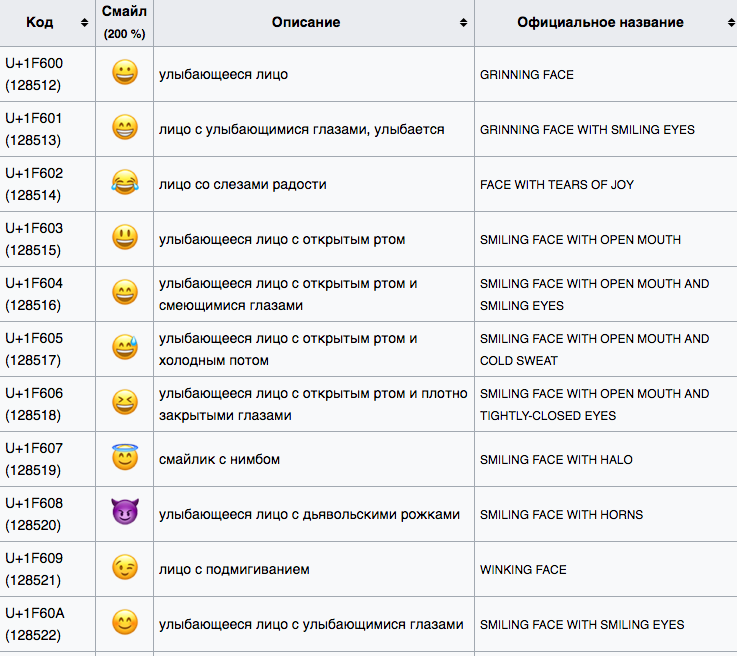
Task: Click official name ending 'AND SMILING EYES'
Action: pyautogui.click(x=595, y=295)
